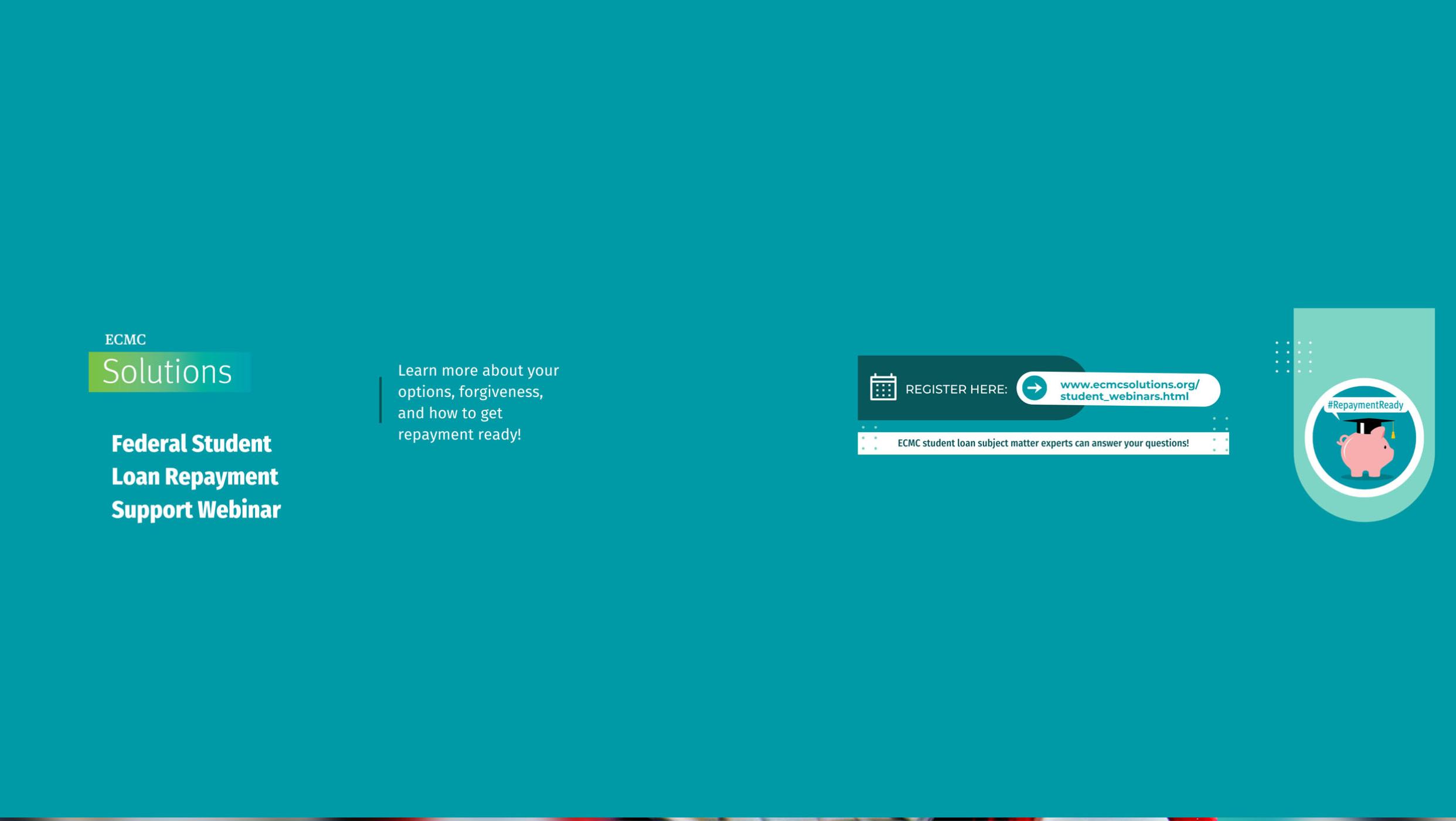Click the REGISTER HERE label
The width and height of the screenshot is (1456, 821).
pyautogui.click(x=956, y=389)
